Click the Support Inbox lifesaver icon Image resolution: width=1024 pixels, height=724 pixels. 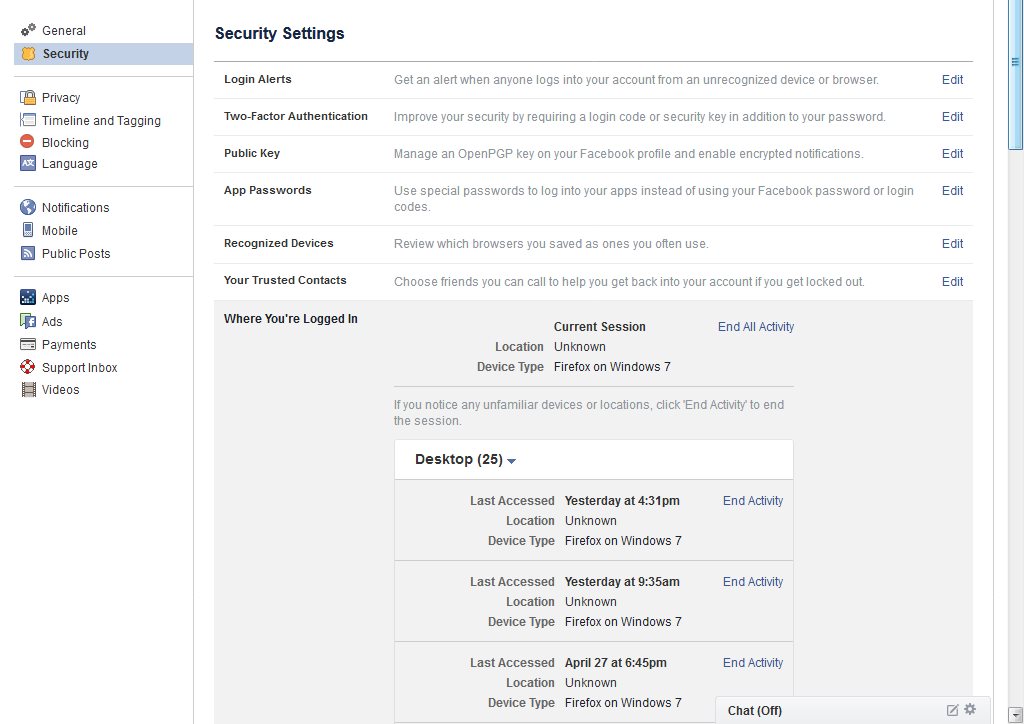(28, 367)
